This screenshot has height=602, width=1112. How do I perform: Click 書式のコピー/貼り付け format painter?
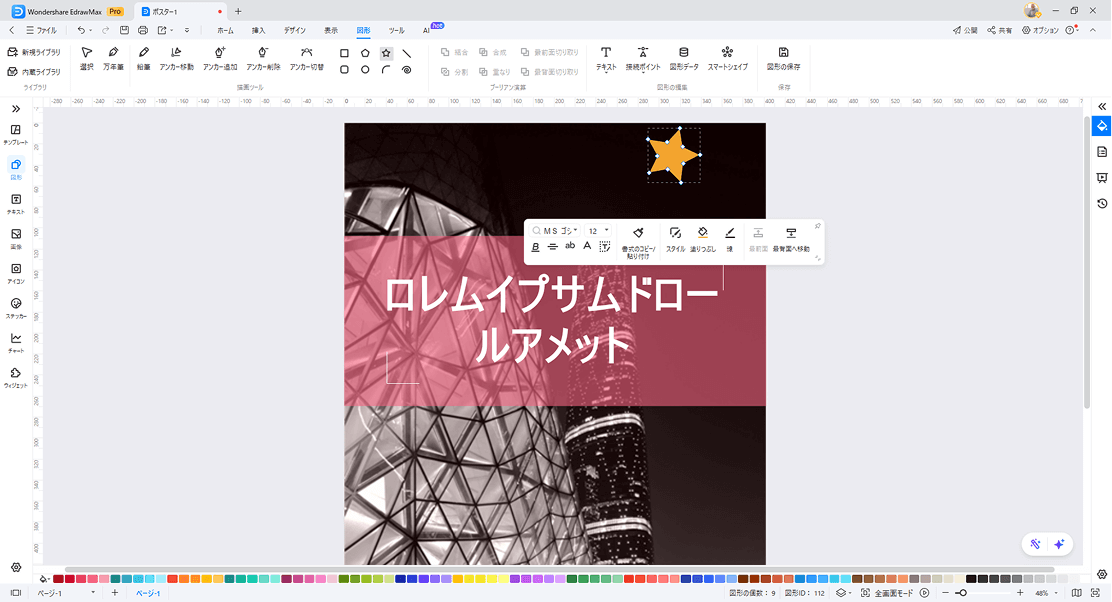(638, 238)
